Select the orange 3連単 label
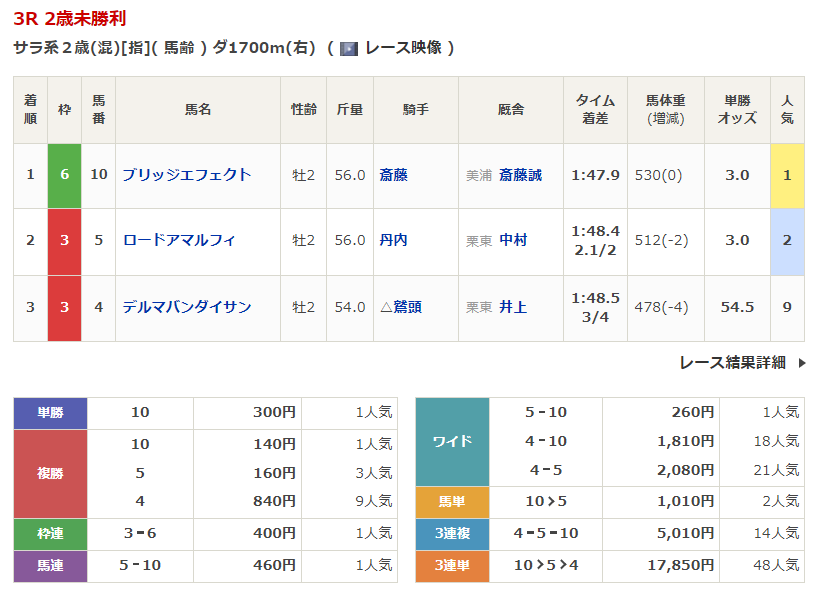 click(452, 566)
